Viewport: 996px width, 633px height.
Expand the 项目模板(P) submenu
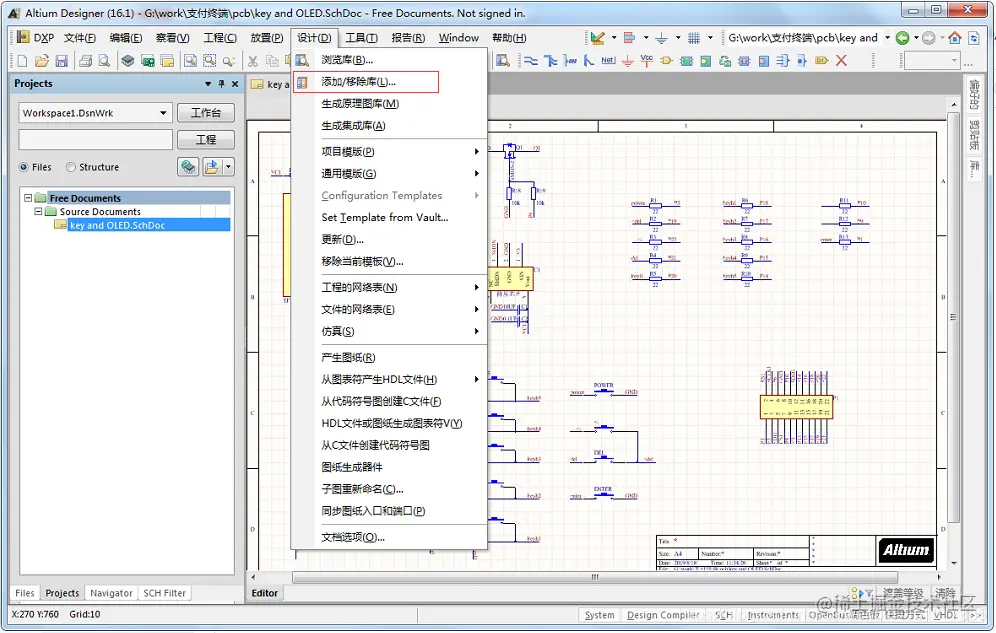(476, 152)
